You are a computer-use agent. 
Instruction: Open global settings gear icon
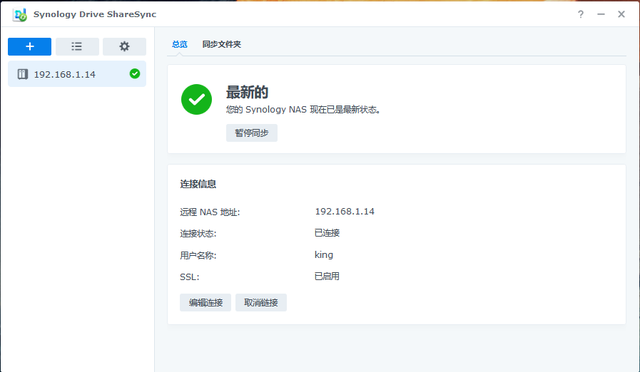pos(124,47)
